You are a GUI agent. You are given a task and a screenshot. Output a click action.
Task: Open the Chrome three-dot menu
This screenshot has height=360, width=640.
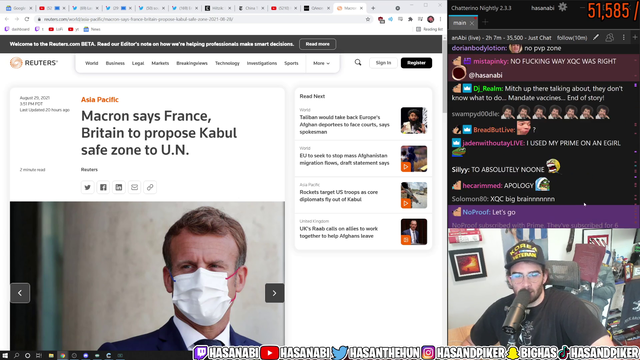[440, 19]
